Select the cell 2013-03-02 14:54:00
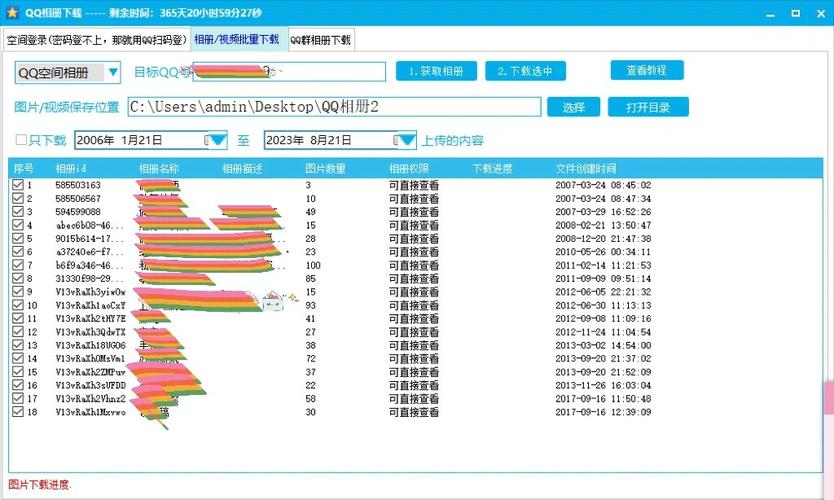This screenshot has width=834, height=500. 603,345
